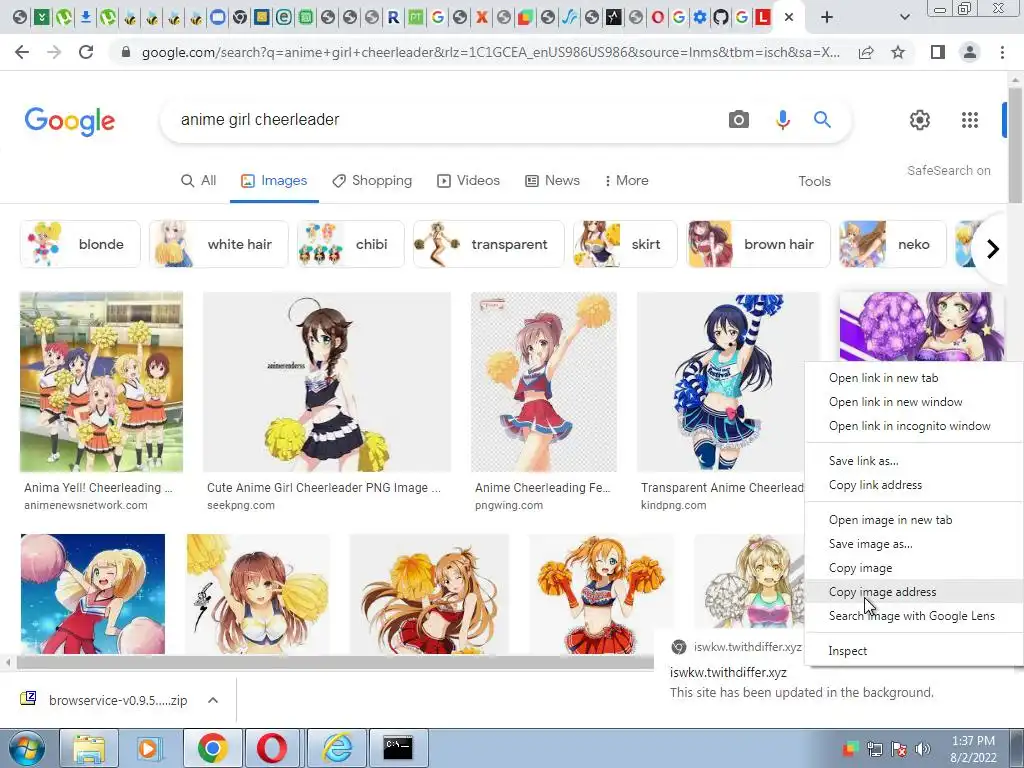Search by image with the camera icon
The height and width of the screenshot is (768, 1024).
(x=739, y=120)
